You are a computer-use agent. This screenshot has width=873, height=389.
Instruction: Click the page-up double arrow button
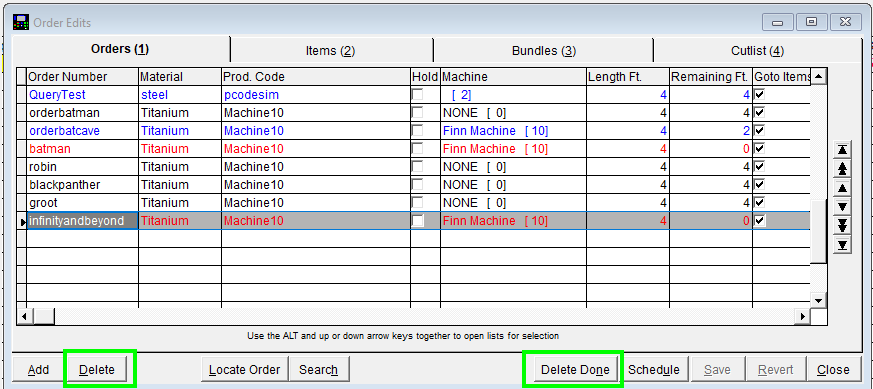pyautogui.click(x=842, y=168)
